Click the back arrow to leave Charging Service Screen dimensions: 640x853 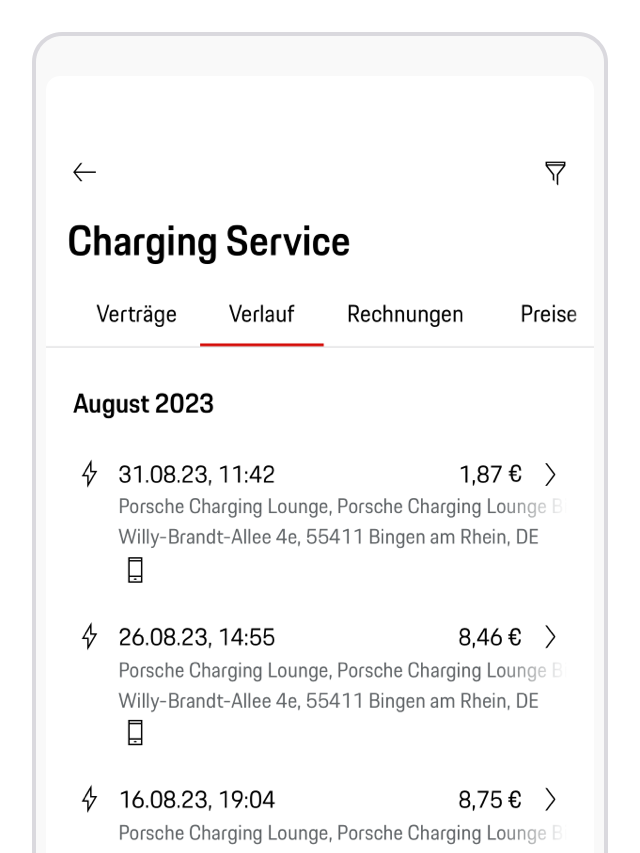84,172
